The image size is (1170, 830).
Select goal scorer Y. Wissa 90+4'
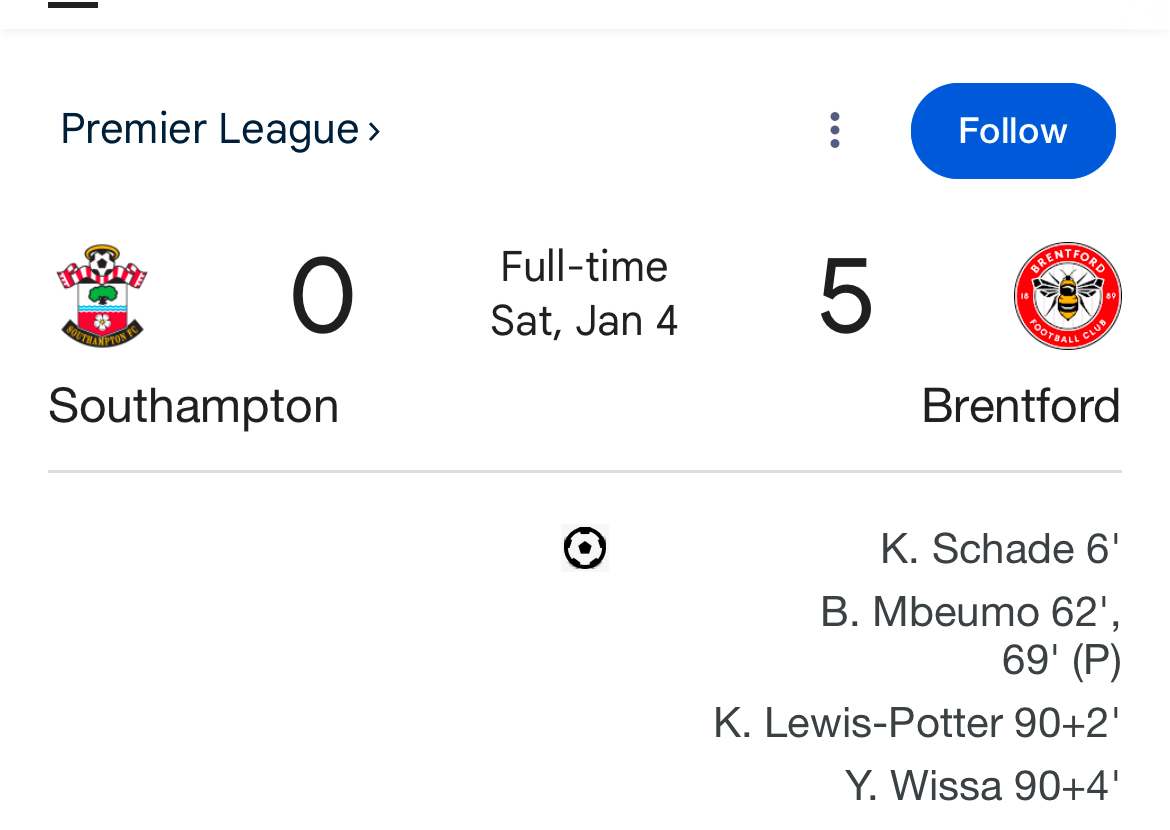click(x=981, y=786)
